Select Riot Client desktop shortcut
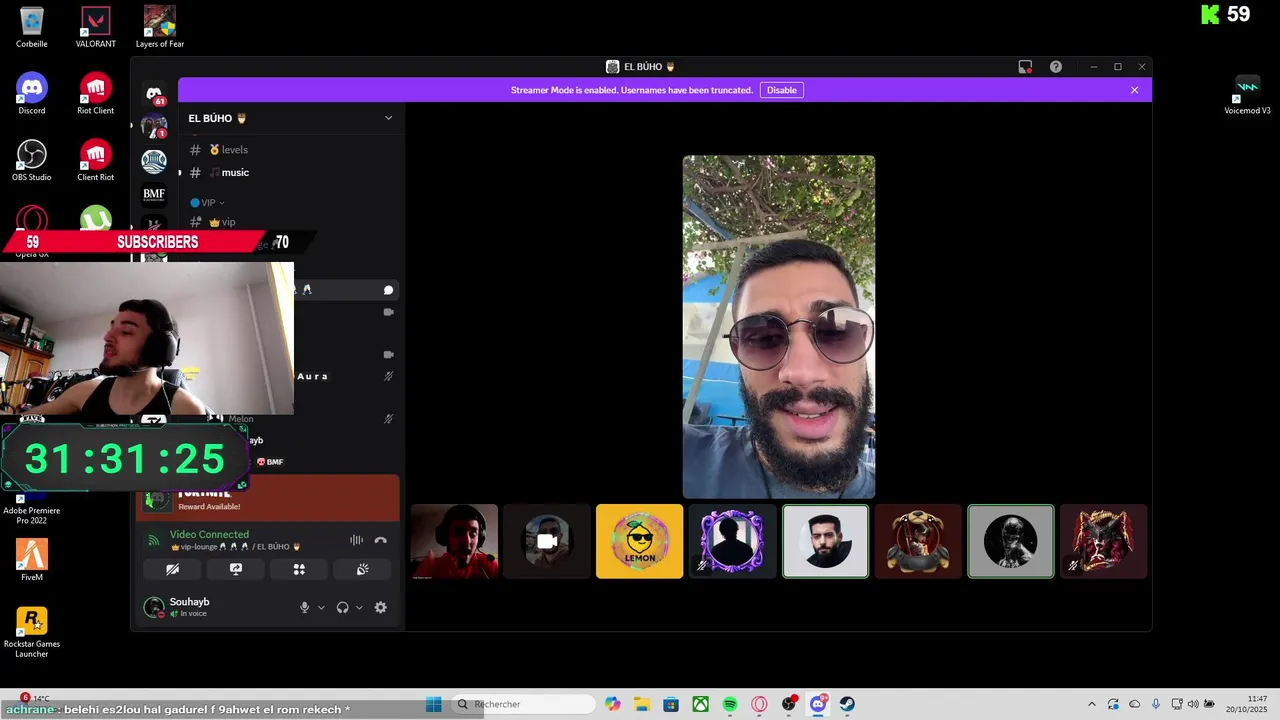This screenshot has height=720, width=1280. [x=96, y=94]
